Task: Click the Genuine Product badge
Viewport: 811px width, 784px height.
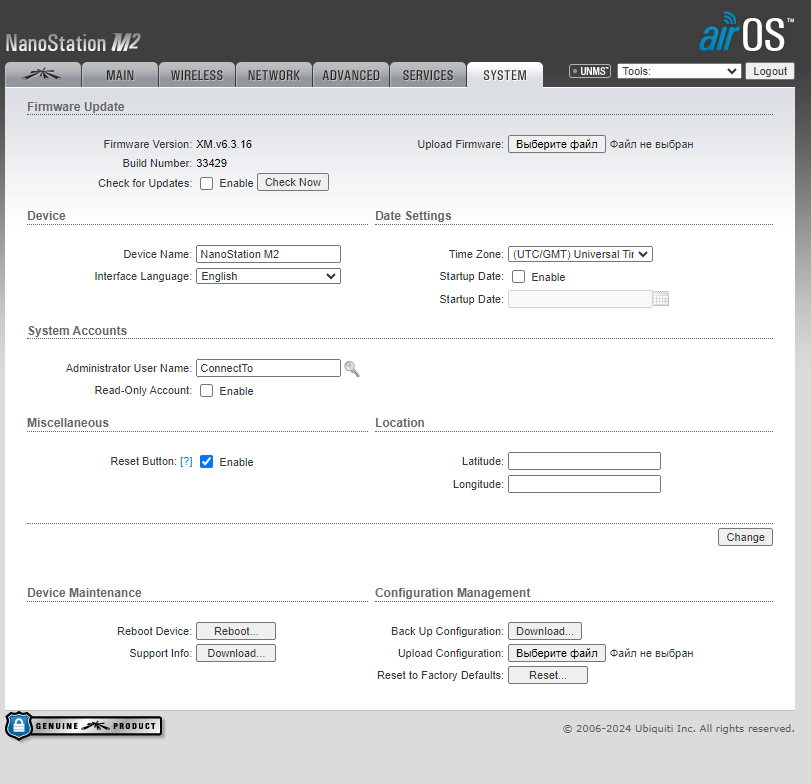Action: (84, 726)
